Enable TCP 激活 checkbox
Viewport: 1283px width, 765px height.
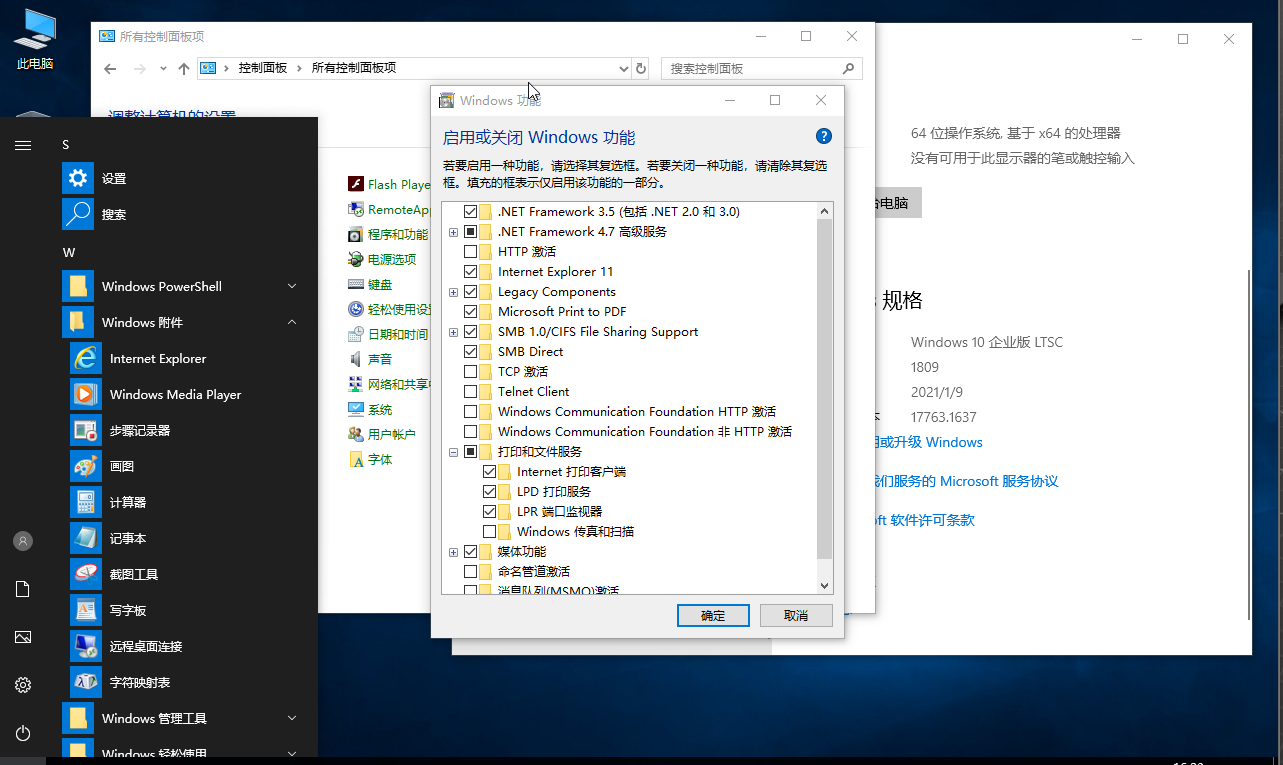[471, 372]
